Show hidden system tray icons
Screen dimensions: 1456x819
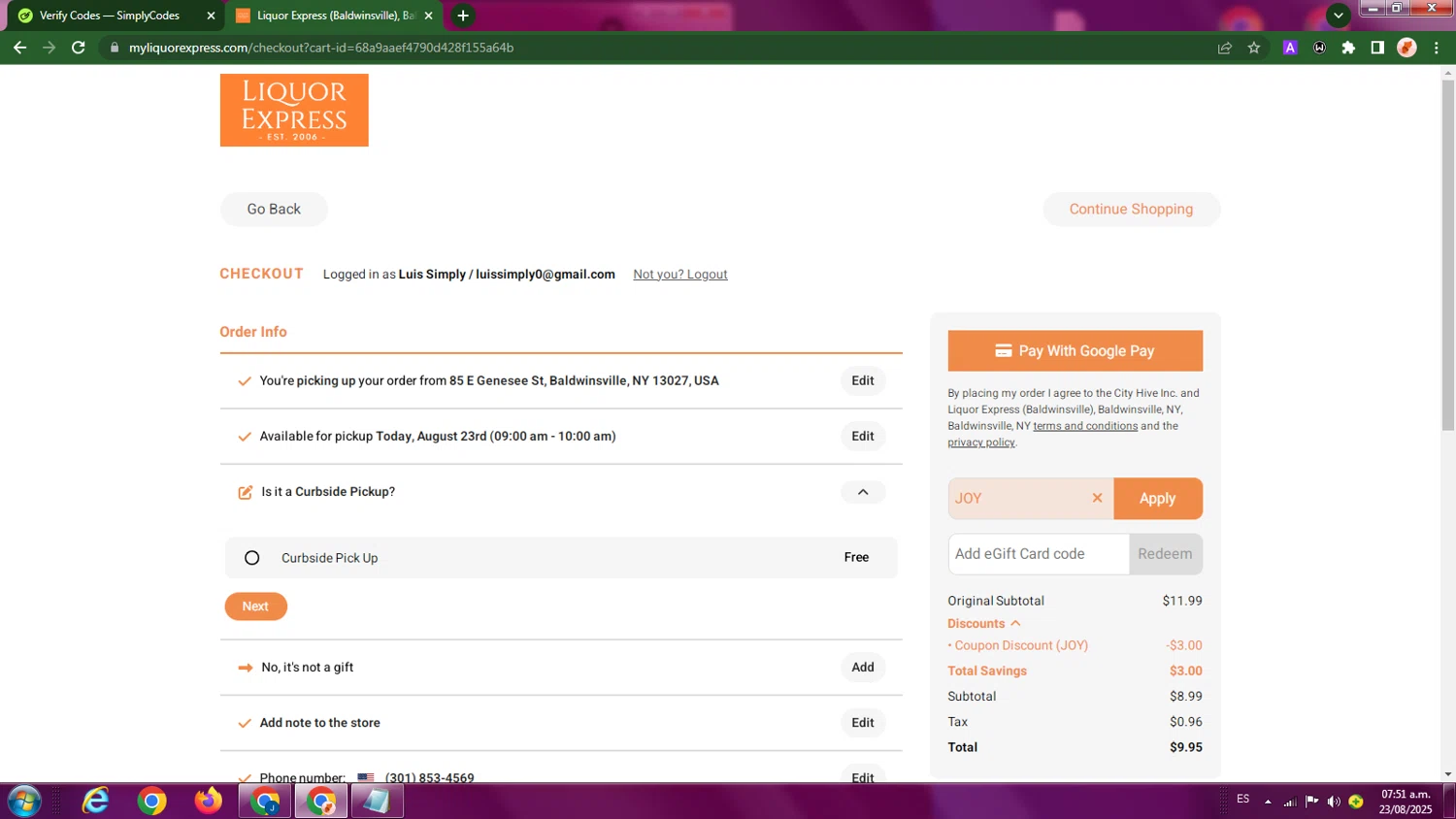1268,802
